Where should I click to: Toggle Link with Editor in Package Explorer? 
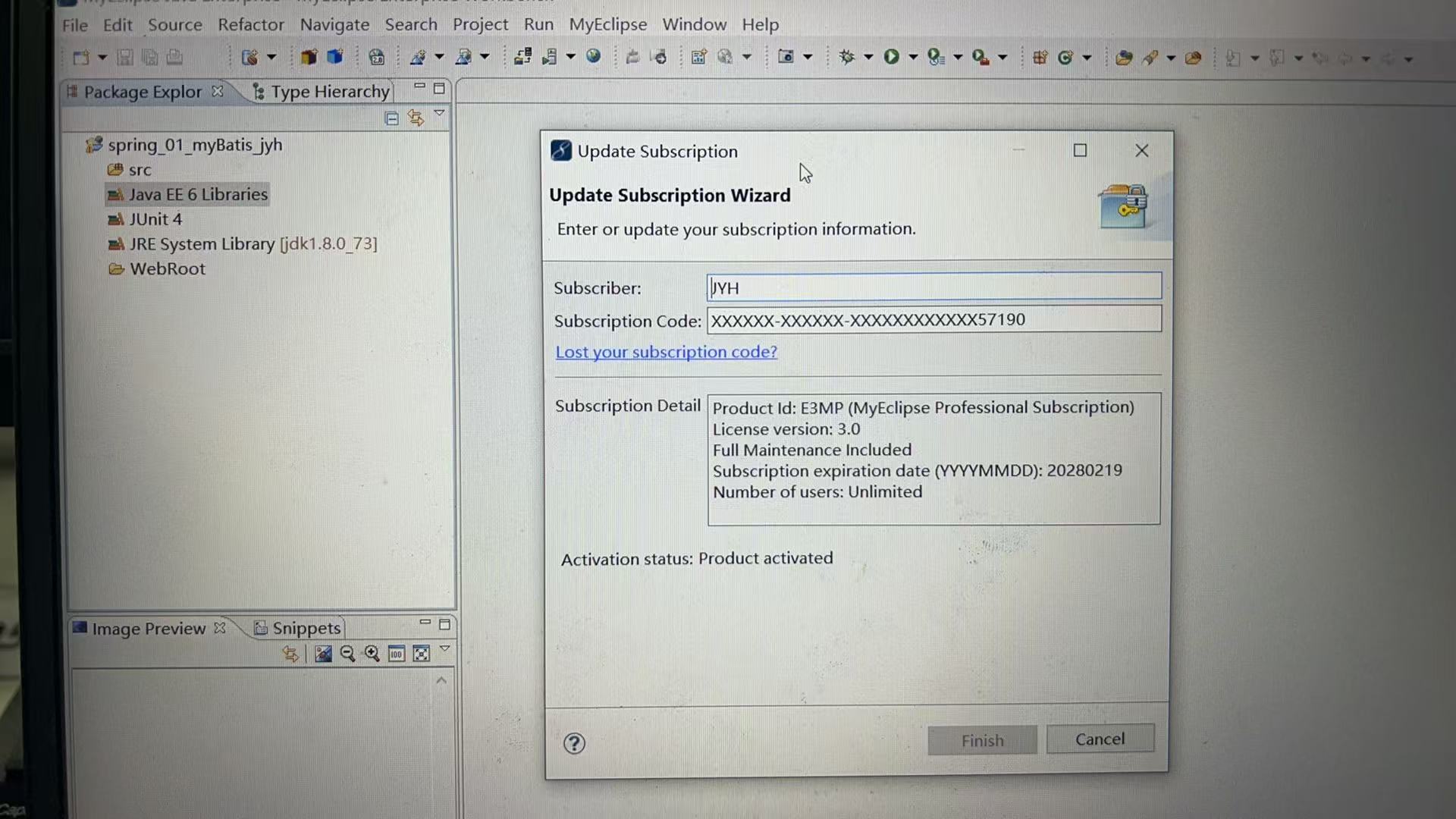coord(416,118)
